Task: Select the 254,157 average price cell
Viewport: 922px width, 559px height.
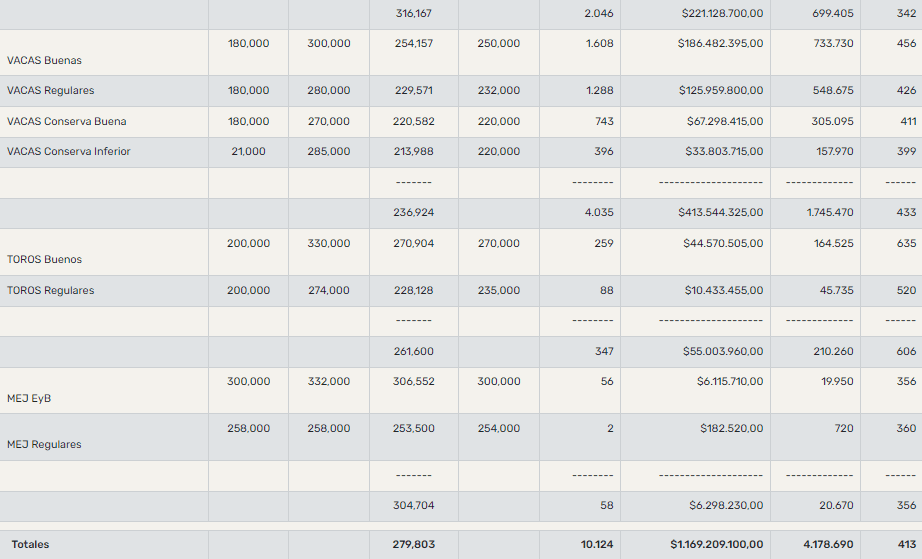Action: (x=415, y=44)
